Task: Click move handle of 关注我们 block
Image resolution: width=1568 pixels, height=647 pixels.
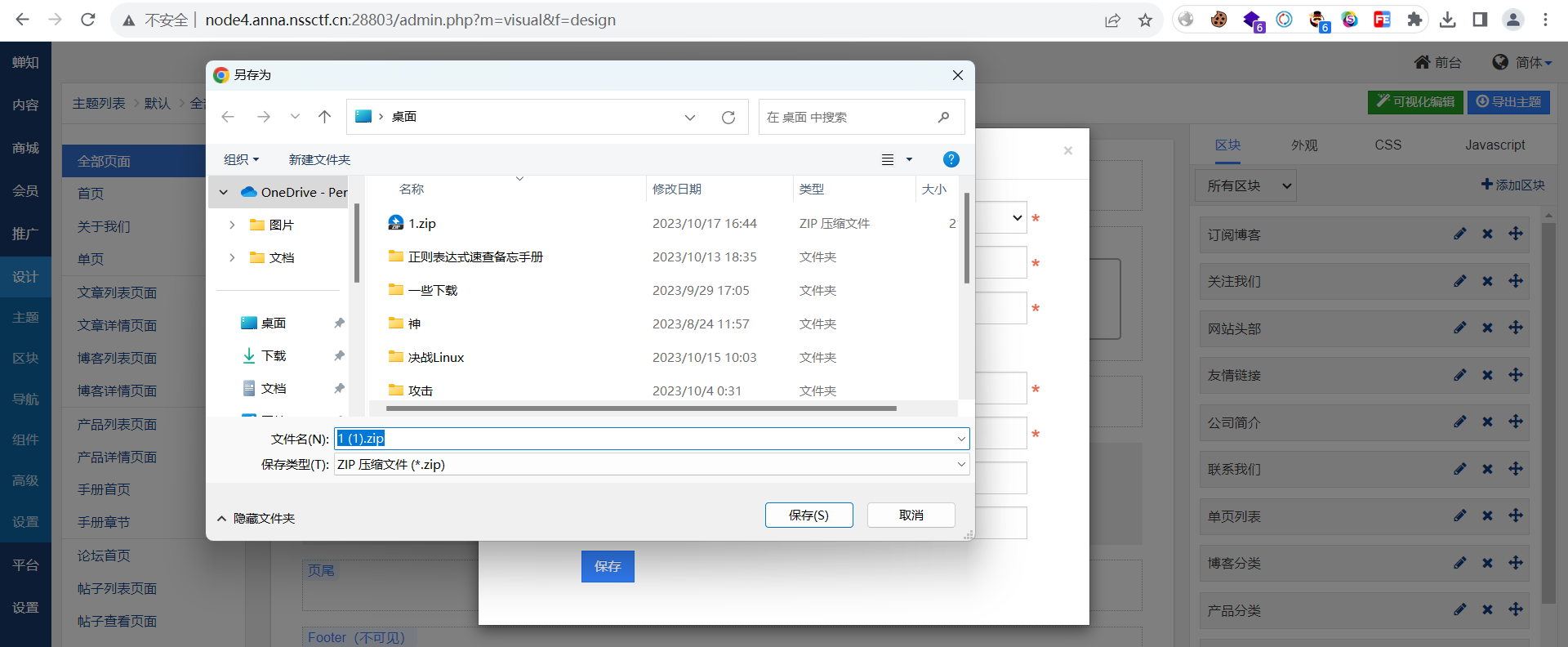Action: click(x=1516, y=280)
